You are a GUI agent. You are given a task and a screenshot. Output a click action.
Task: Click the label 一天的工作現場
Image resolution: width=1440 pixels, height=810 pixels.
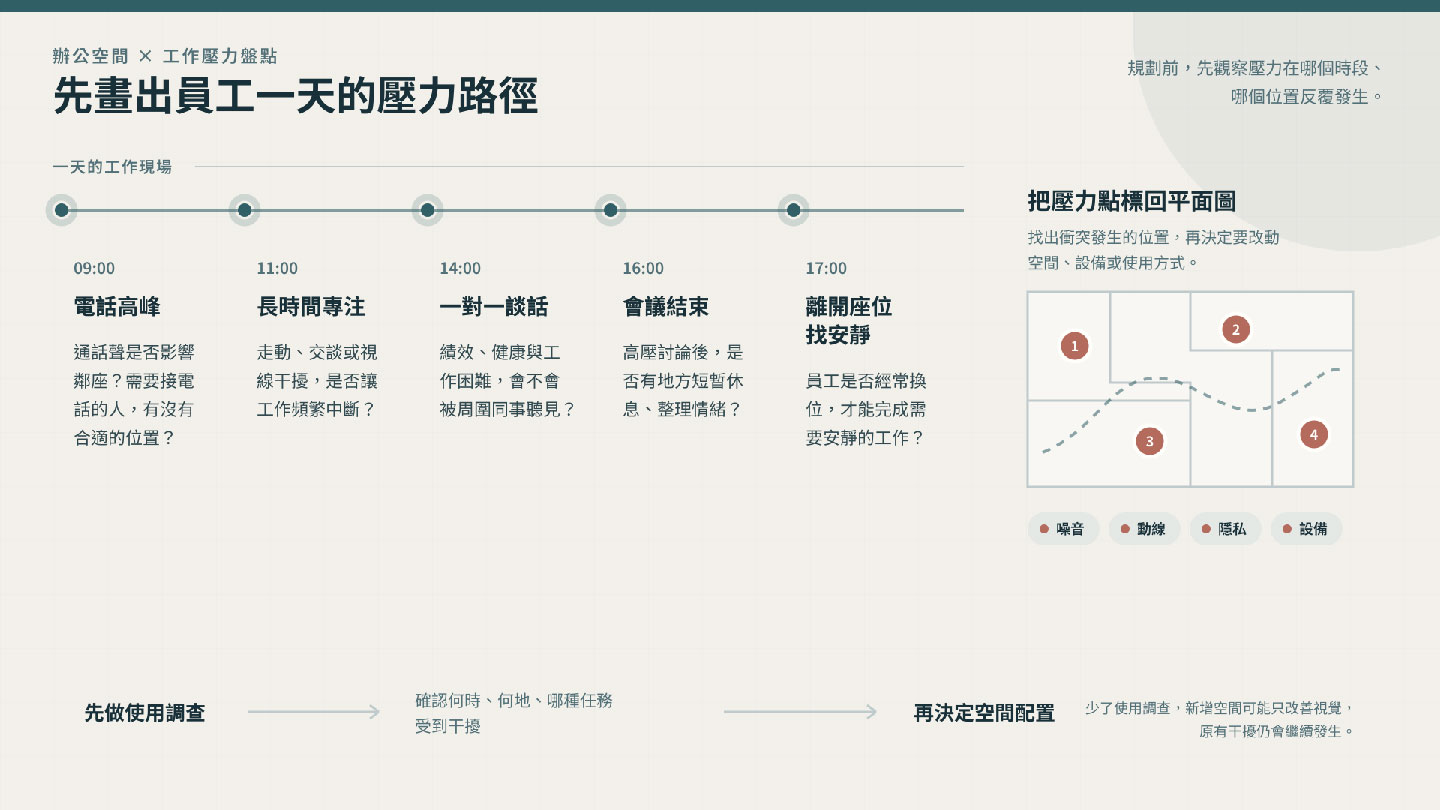tap(112, 167)
